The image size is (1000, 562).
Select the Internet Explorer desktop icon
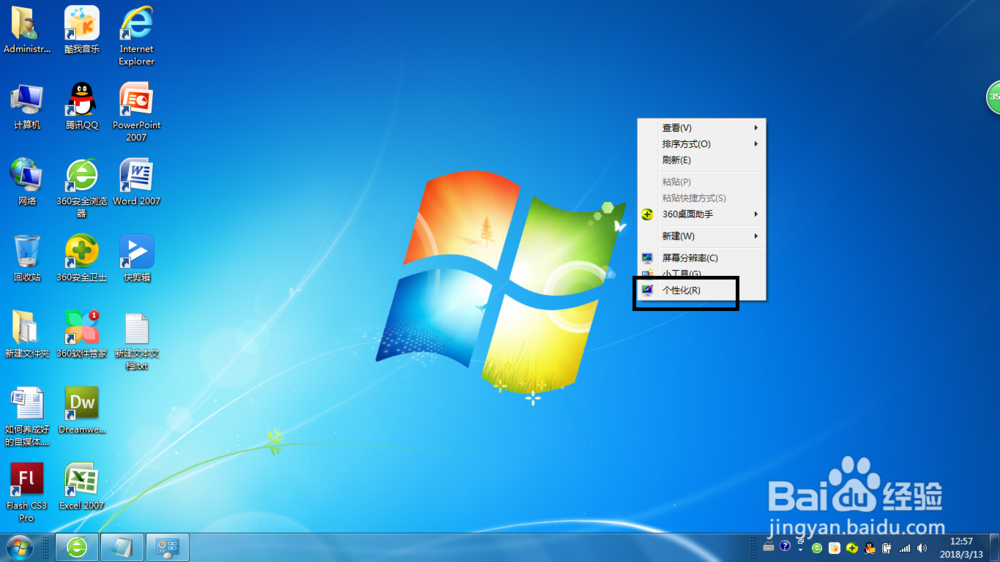pos(136,36)
